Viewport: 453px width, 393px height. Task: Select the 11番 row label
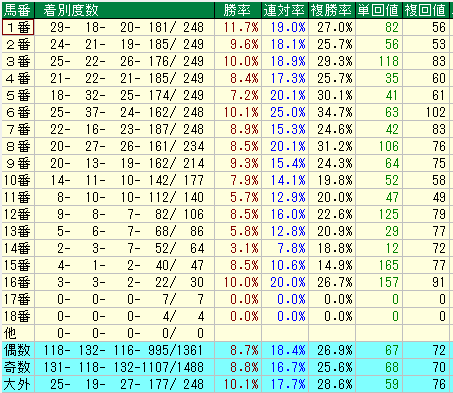pyautogui.click(x=18, y=197)
